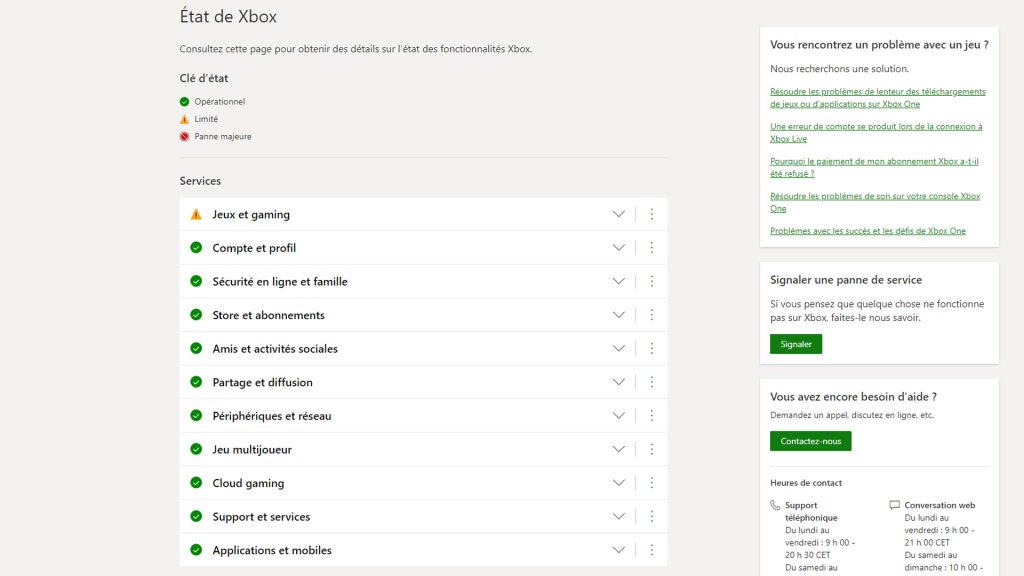Expand Sécurité en ligne et famille details
Image resolution: width=1024 pixels, height=576 pixels.
[618, 281]
